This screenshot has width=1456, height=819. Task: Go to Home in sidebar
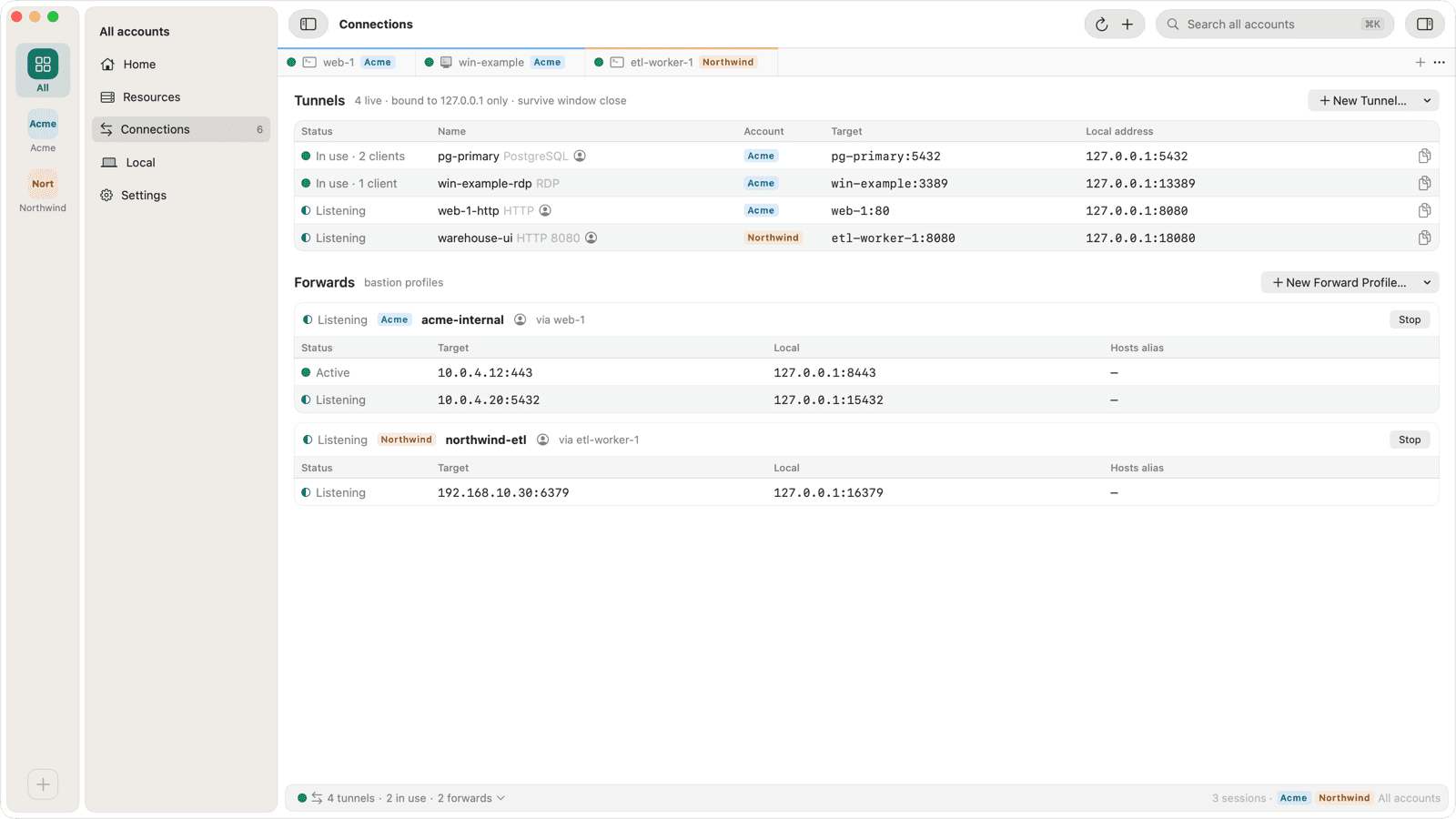click(181, 65)
